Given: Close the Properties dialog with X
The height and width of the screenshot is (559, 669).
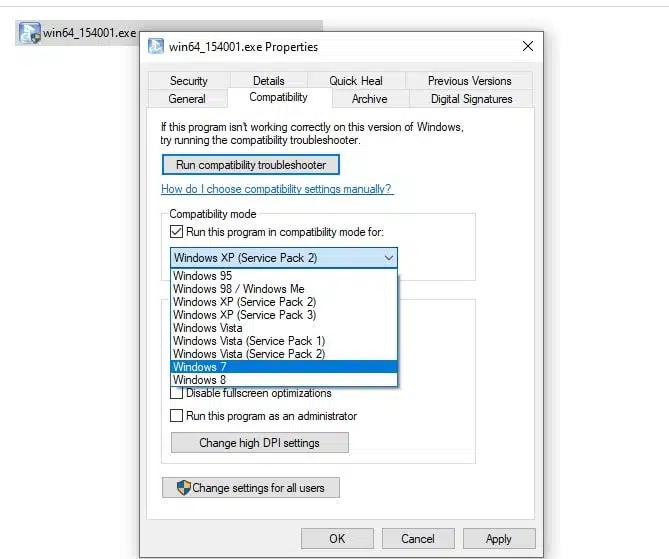Looking at the screenshot, I should [x=528, y=46].
